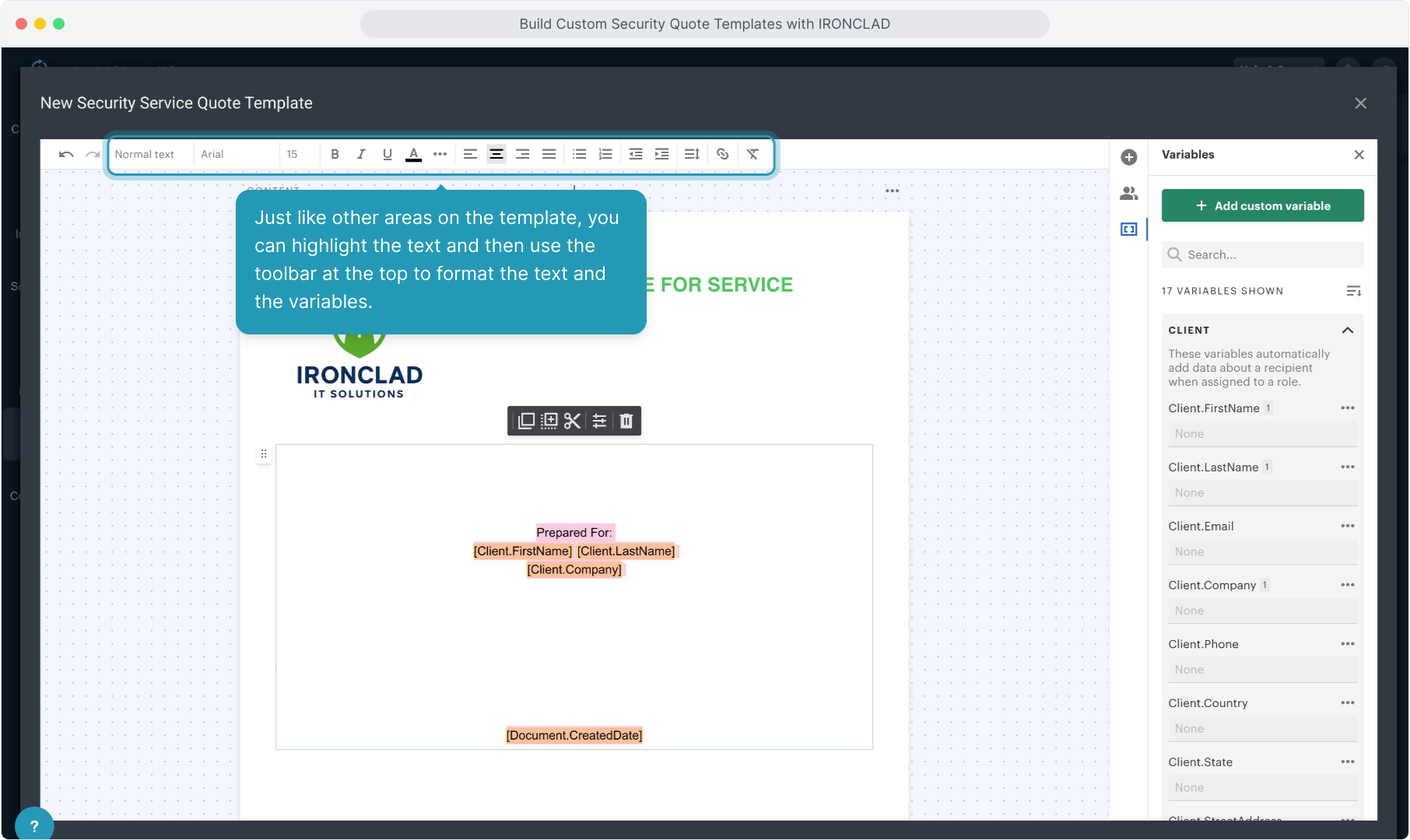Image resolution: width=1410 pixels, height=840 pixels.
Task: Click Add custom variable button
Action: [1262, 206]
